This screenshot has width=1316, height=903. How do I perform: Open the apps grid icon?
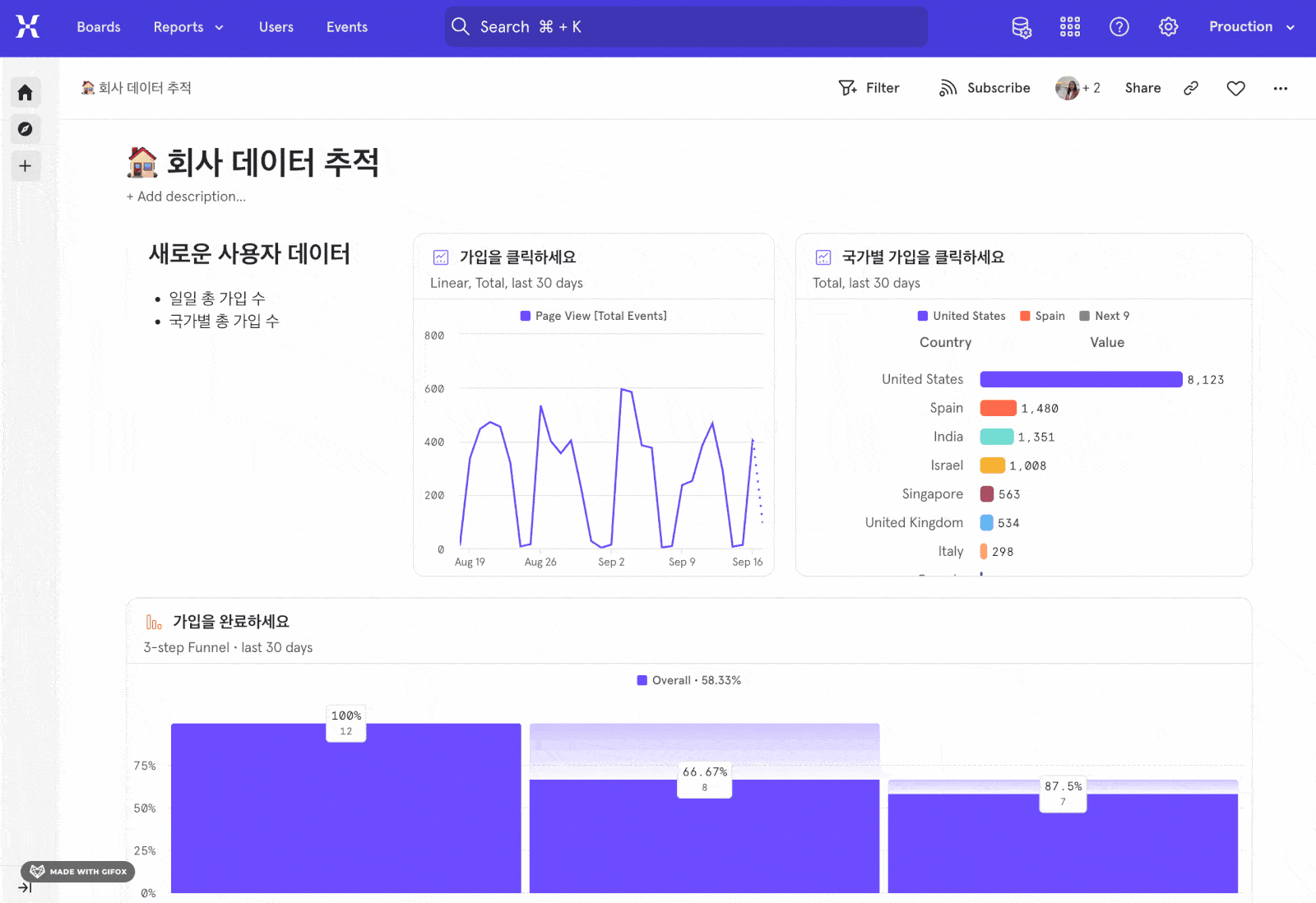(1069, 27)
